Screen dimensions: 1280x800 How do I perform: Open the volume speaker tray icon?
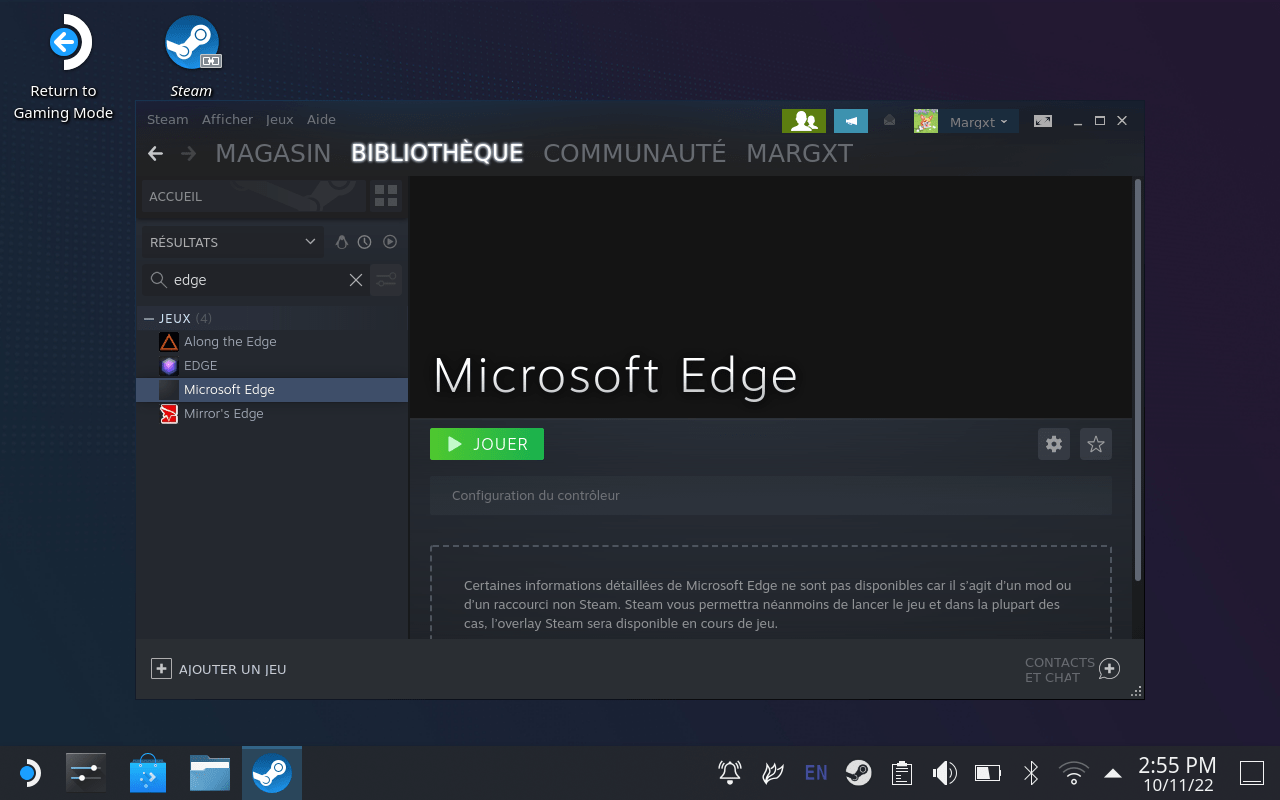[944, 773]
